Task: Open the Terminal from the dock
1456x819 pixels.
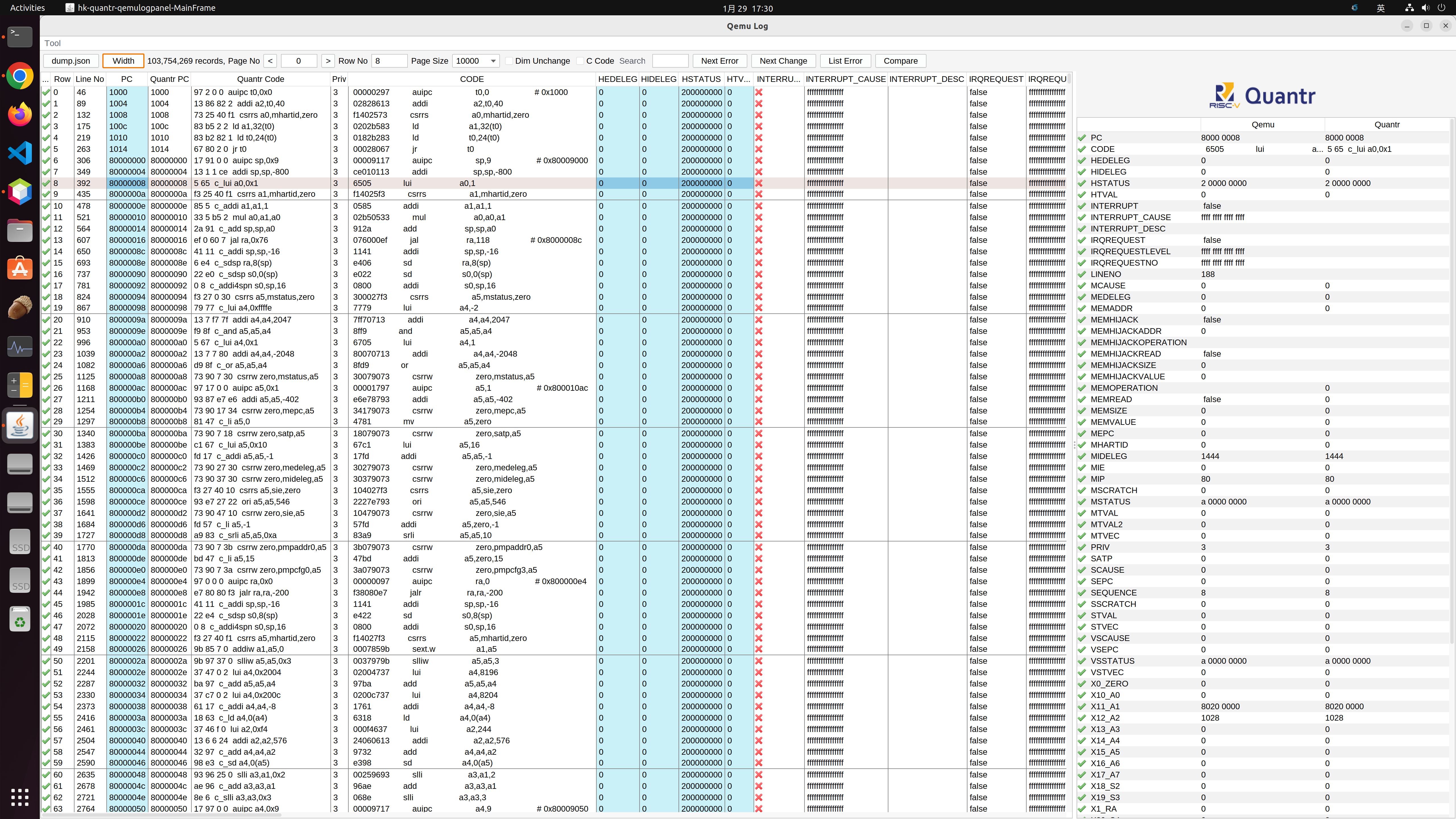Action: (20, 37)
